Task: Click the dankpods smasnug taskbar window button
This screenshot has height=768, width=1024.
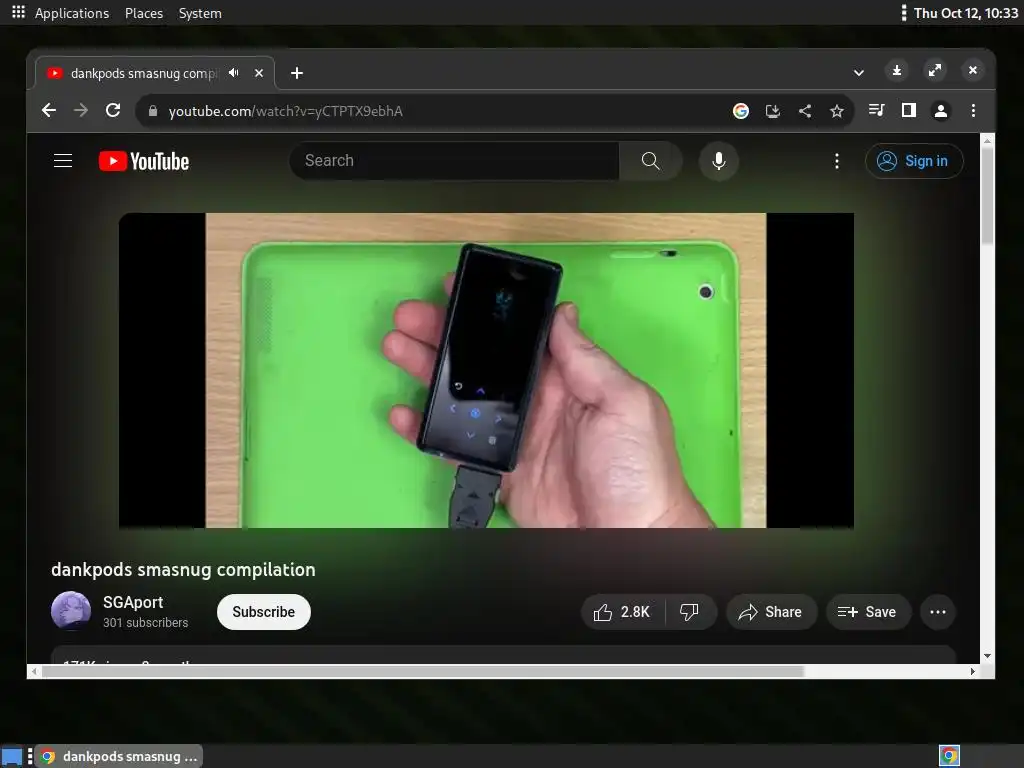Action: click(x=119, y=756)
